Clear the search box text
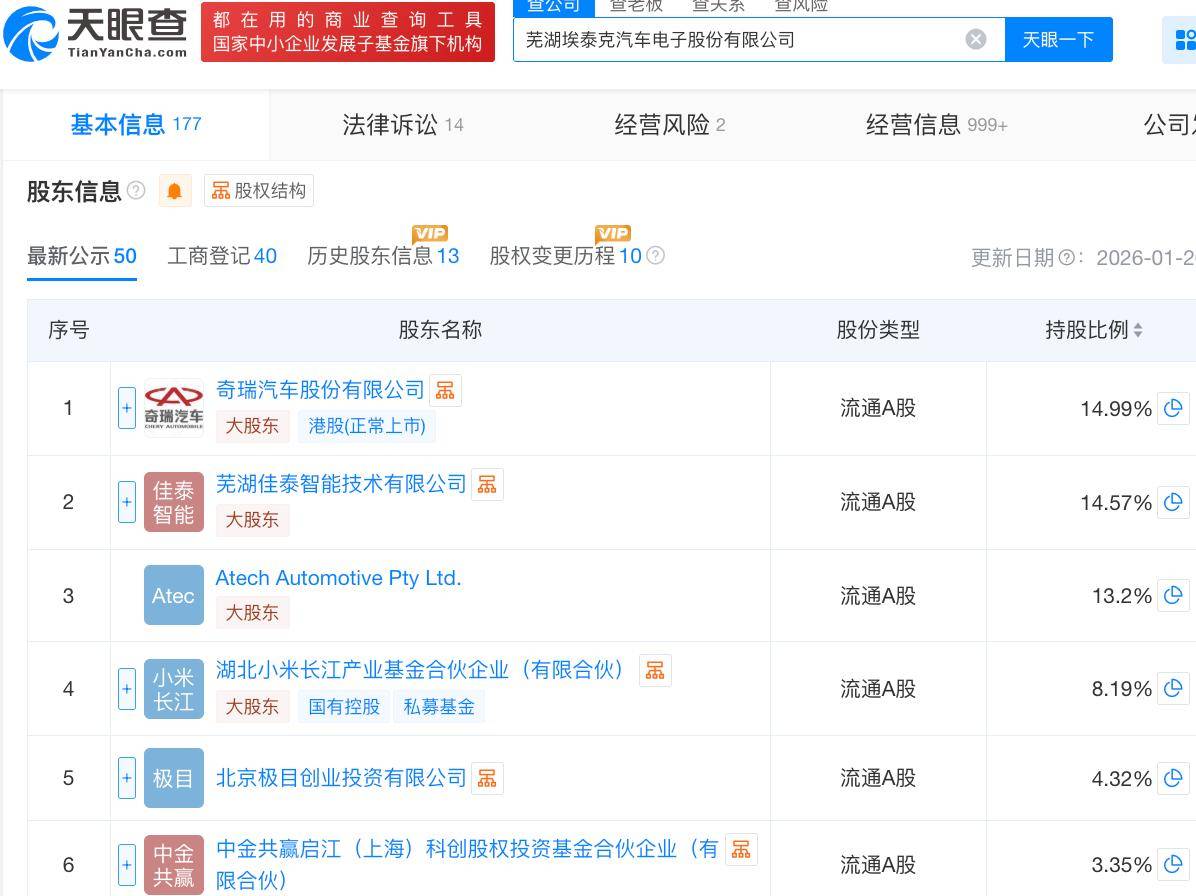Screen dimensions: 1196x896 (x=975, y=39)
